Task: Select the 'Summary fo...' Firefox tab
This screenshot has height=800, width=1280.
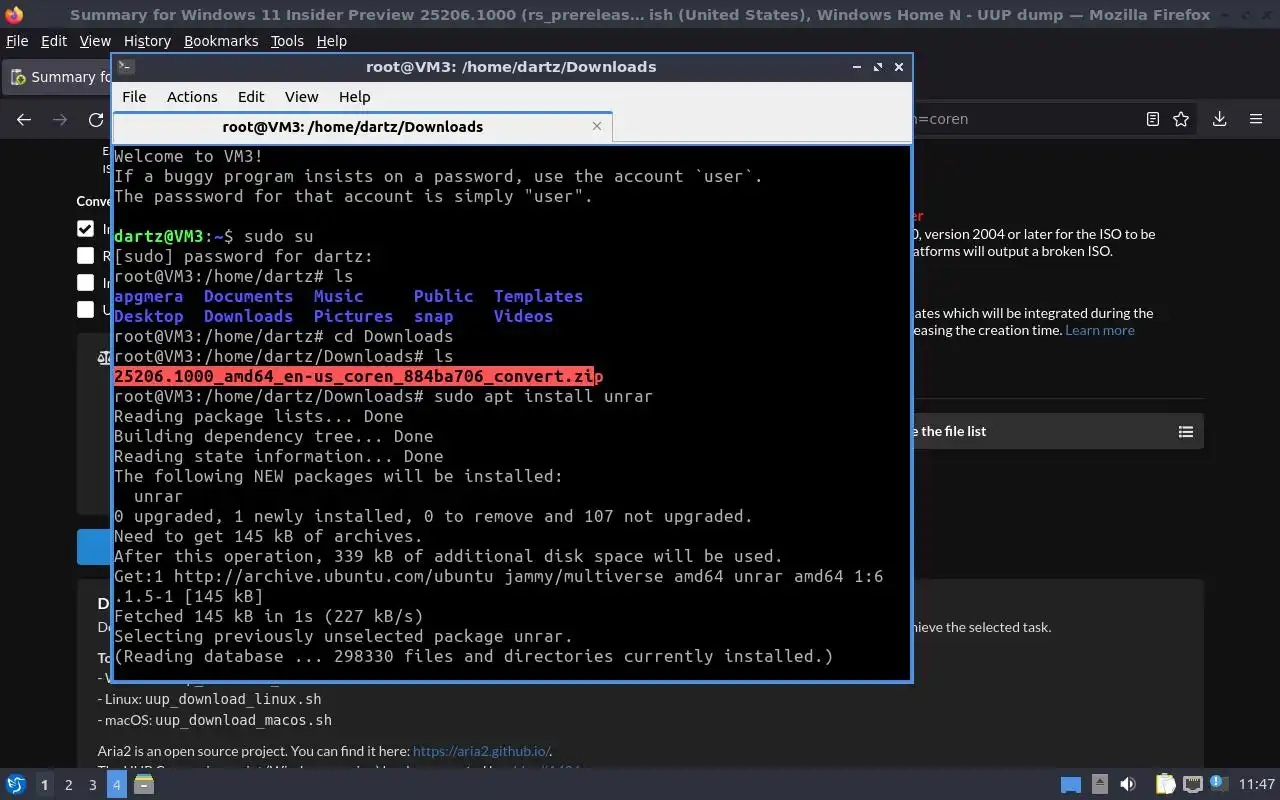Action: [x=58, y=77]
